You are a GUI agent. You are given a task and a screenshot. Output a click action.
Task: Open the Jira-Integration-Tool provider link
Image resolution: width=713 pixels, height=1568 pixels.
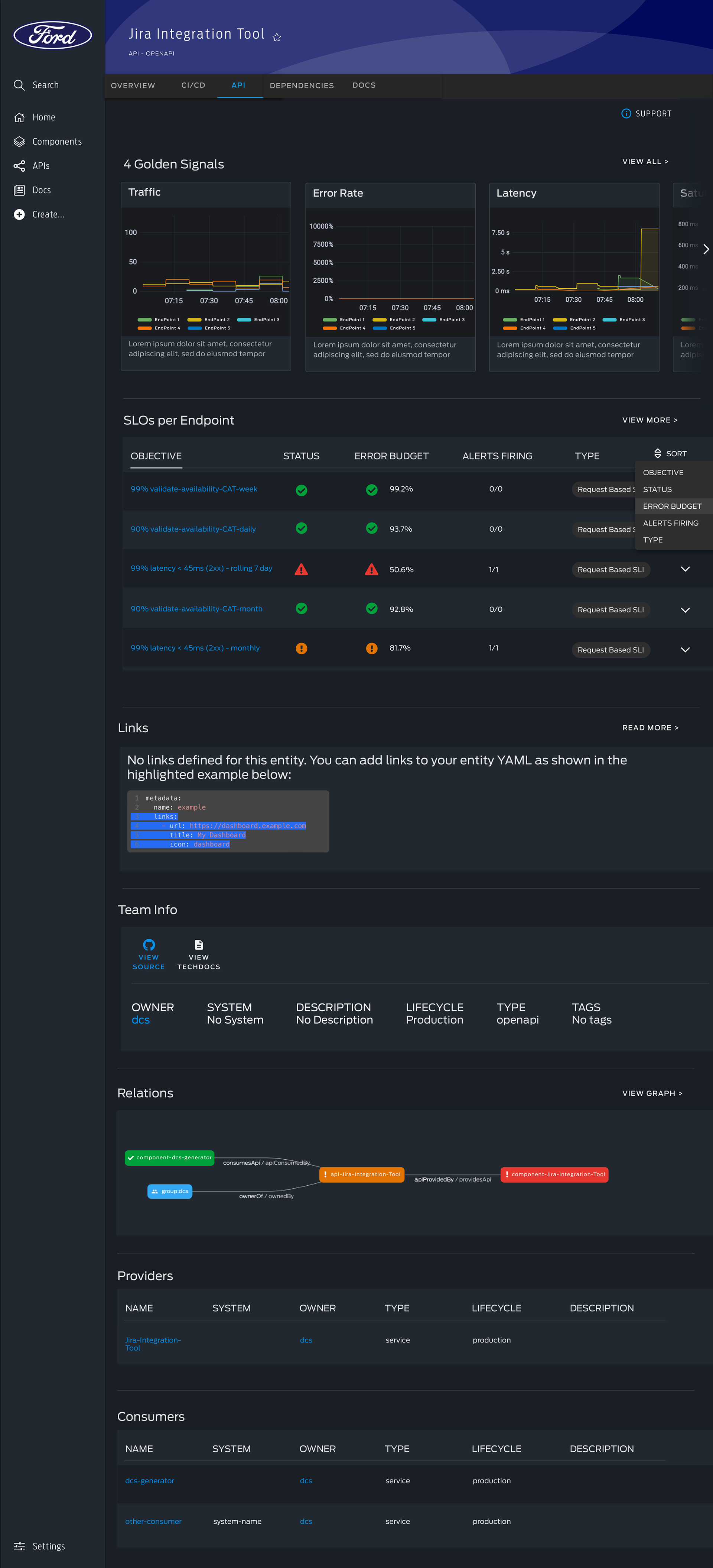(x=153, y=1344)
